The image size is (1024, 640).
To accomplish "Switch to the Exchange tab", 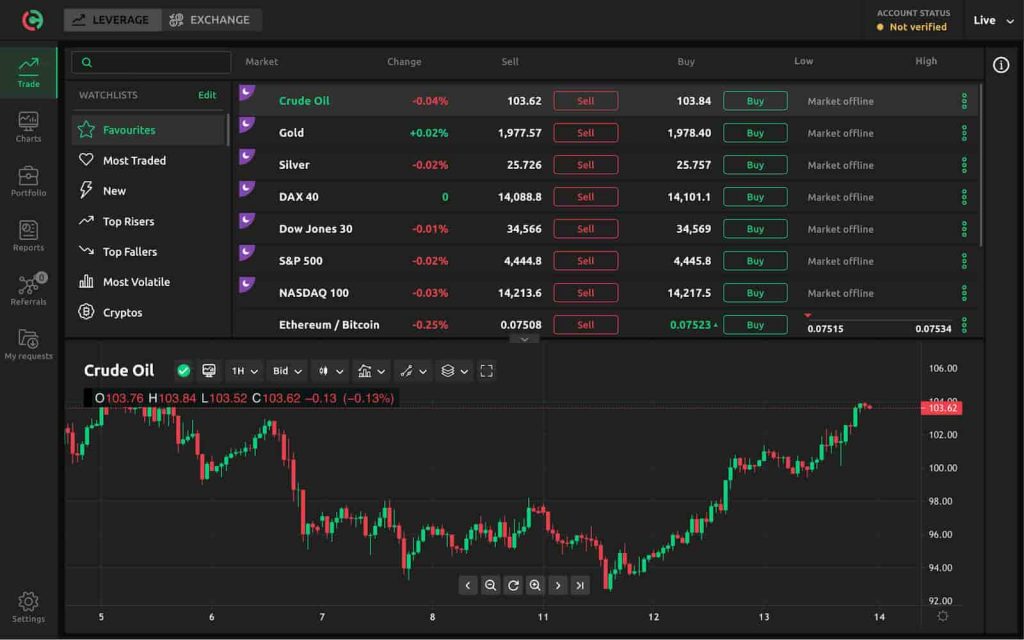I will pyautogui.click(x=211, y=19).
